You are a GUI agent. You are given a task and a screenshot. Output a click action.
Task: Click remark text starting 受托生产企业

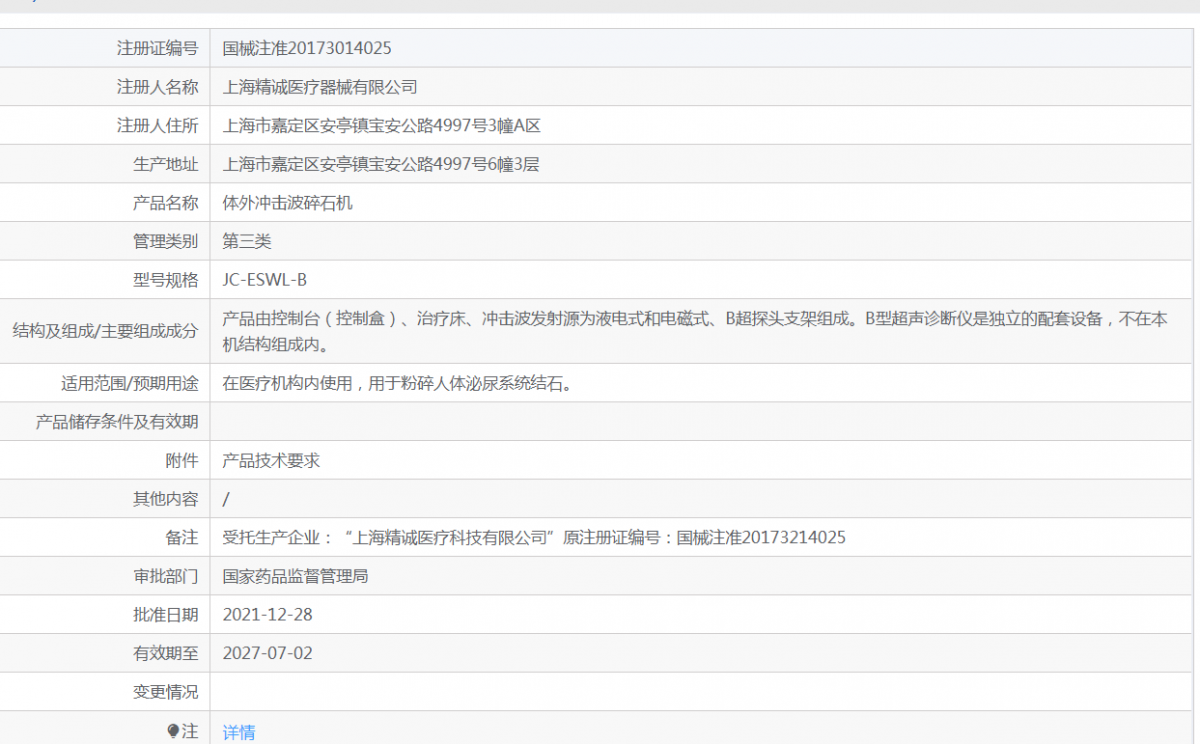point(534,537)
